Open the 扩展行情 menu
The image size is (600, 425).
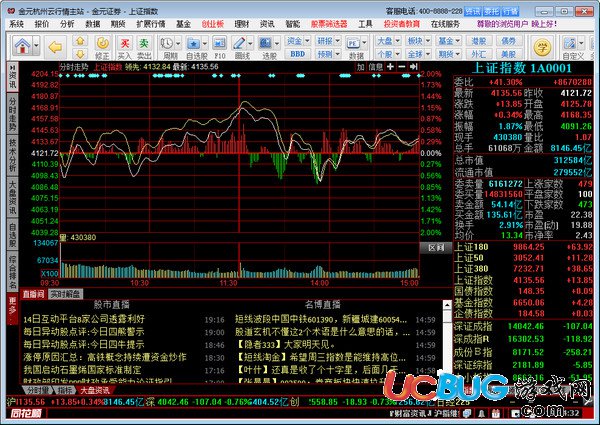coord(151,24)
